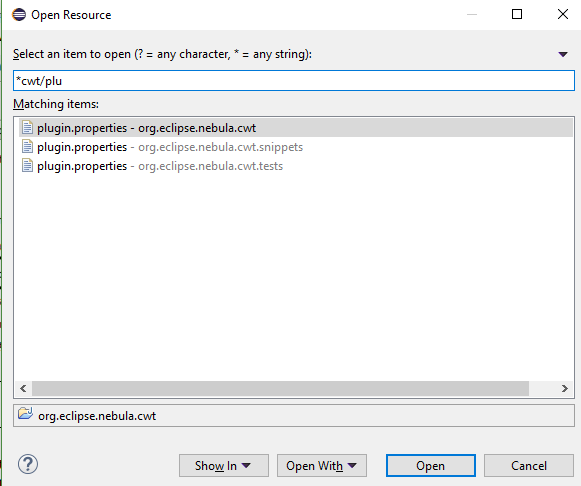Expand the Show In dropdown button

(224, 466)
